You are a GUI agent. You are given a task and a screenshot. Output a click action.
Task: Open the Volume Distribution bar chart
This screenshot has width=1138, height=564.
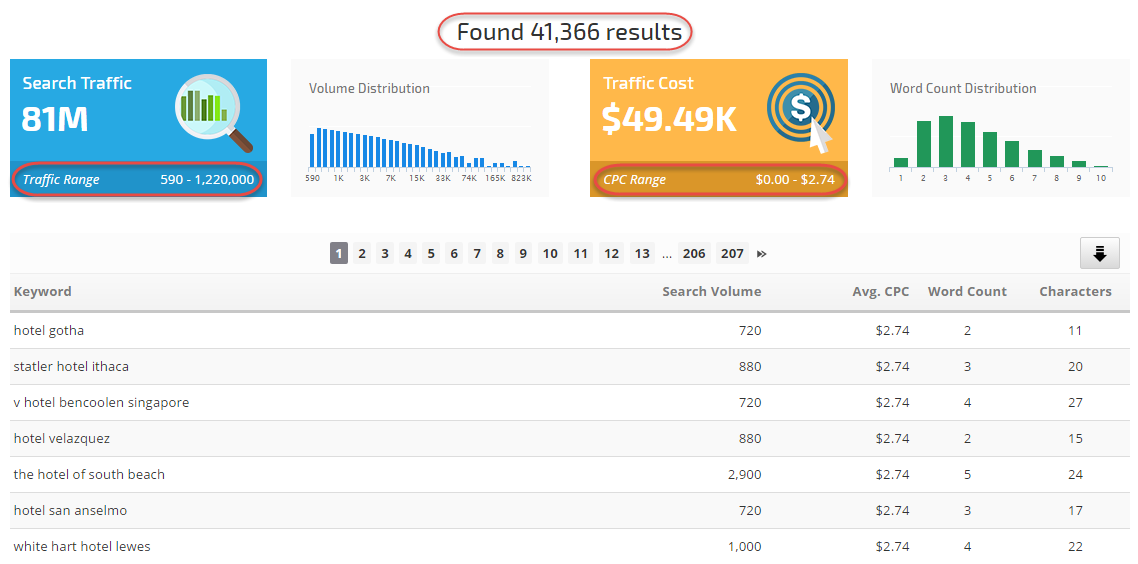(419, 147)
